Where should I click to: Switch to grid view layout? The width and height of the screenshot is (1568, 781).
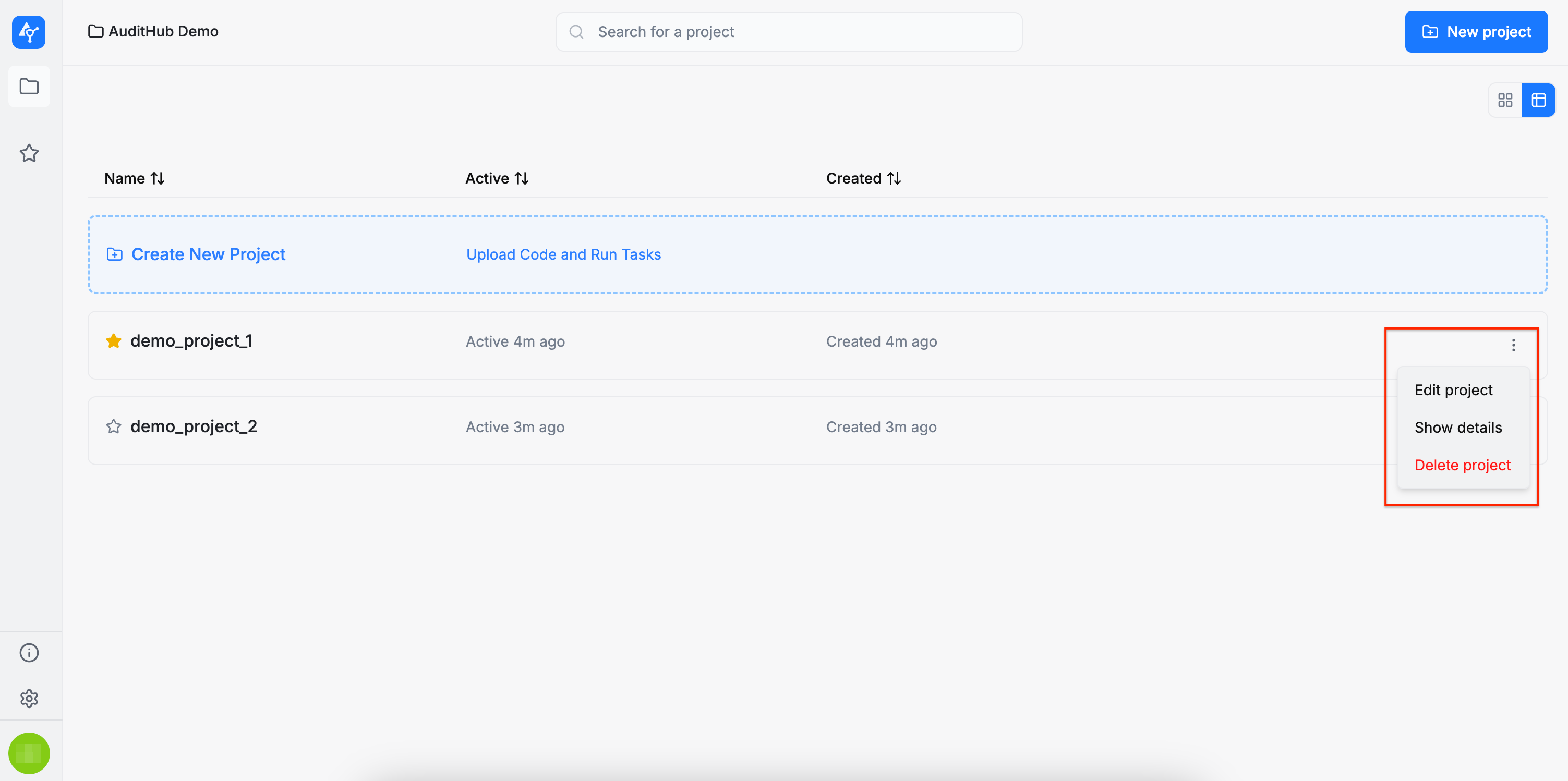1505,100
